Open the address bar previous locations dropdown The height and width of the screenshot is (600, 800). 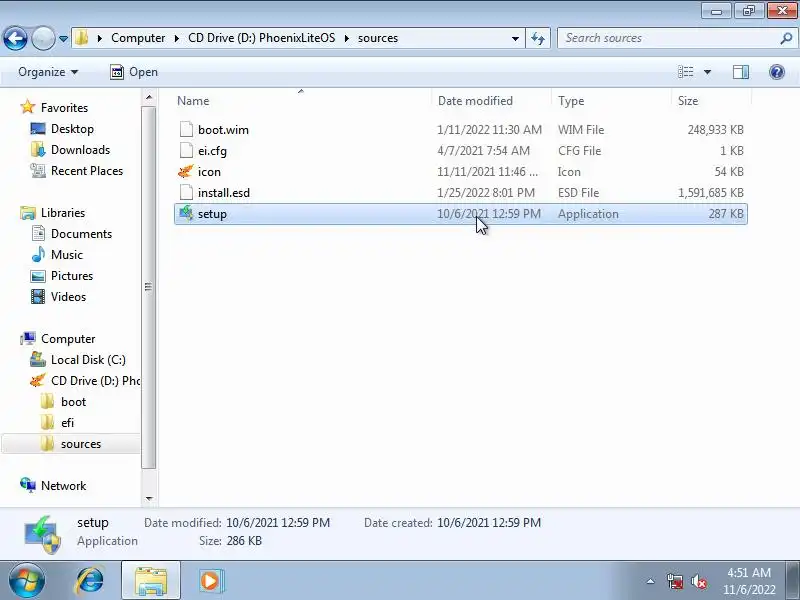(515, 38)
